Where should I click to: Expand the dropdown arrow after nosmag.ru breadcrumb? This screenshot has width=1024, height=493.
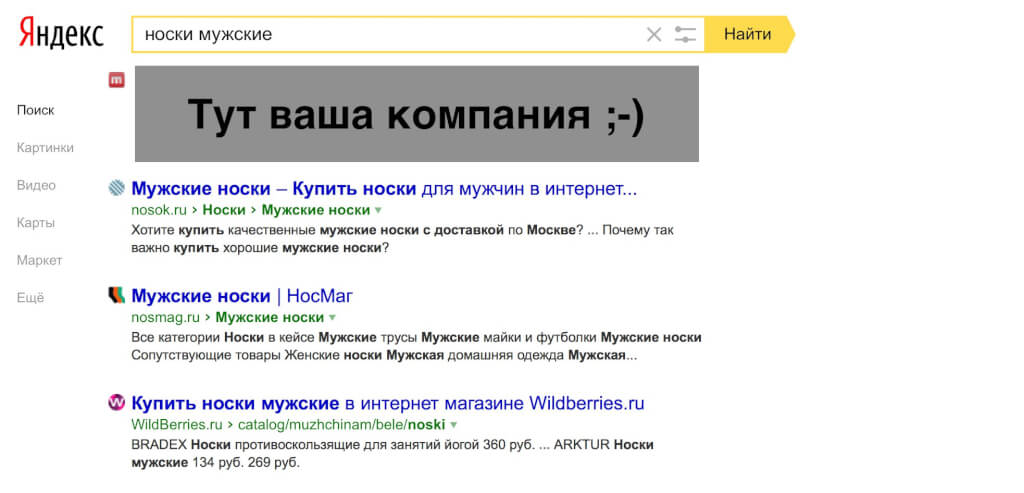pyautogui.click(x=332, y=318)
